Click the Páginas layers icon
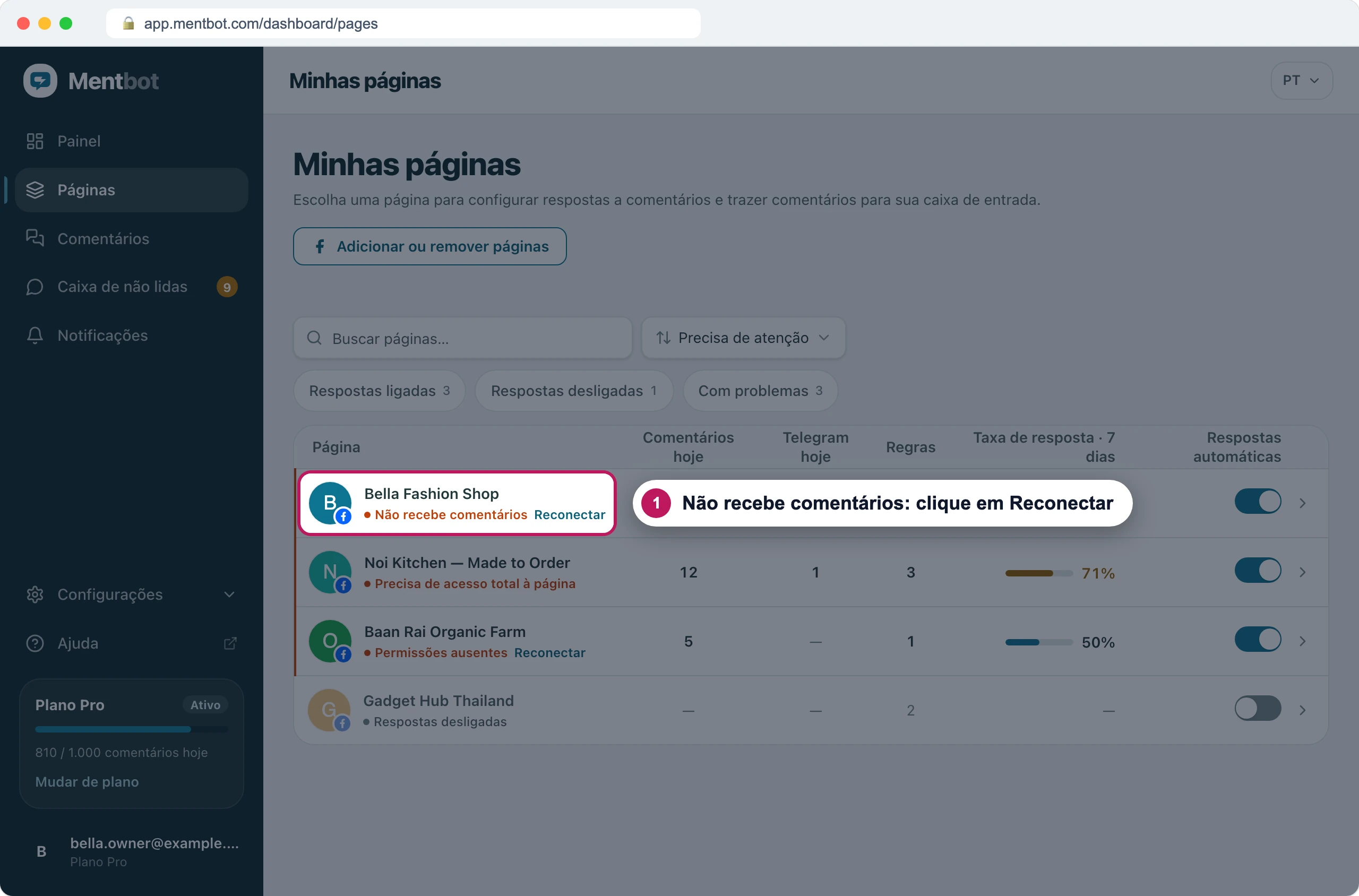This screenshot has width=1359, height=896. point(35,189)
